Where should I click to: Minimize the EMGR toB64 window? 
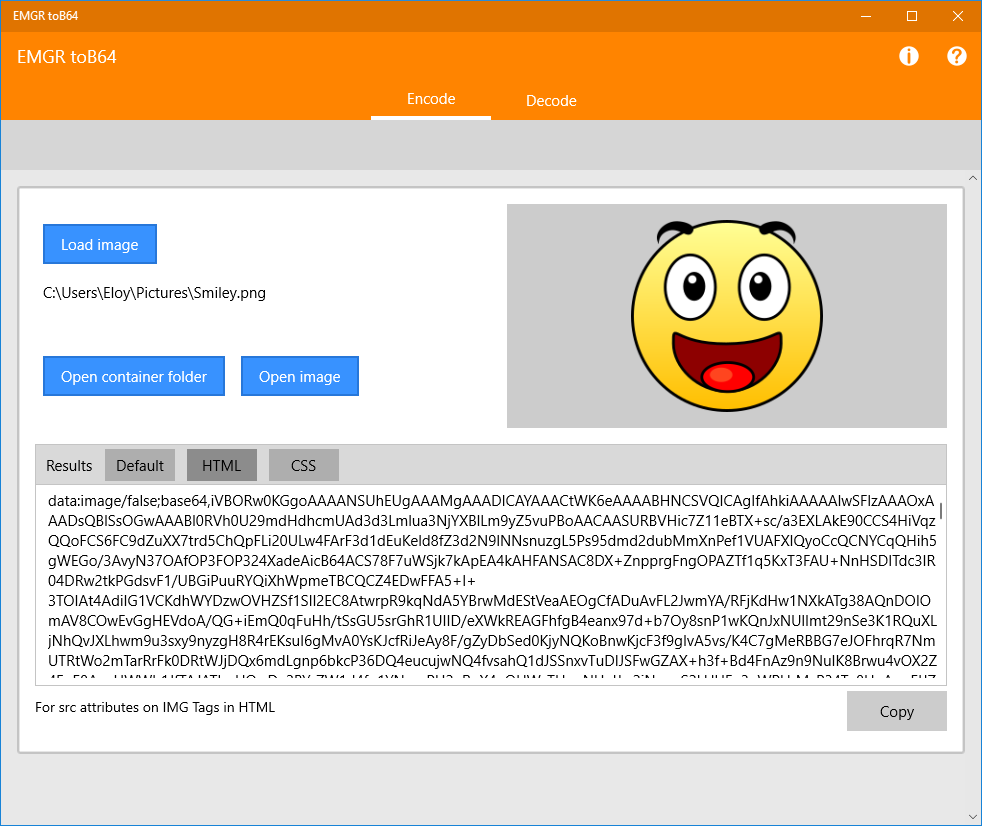tap(866, 16)
